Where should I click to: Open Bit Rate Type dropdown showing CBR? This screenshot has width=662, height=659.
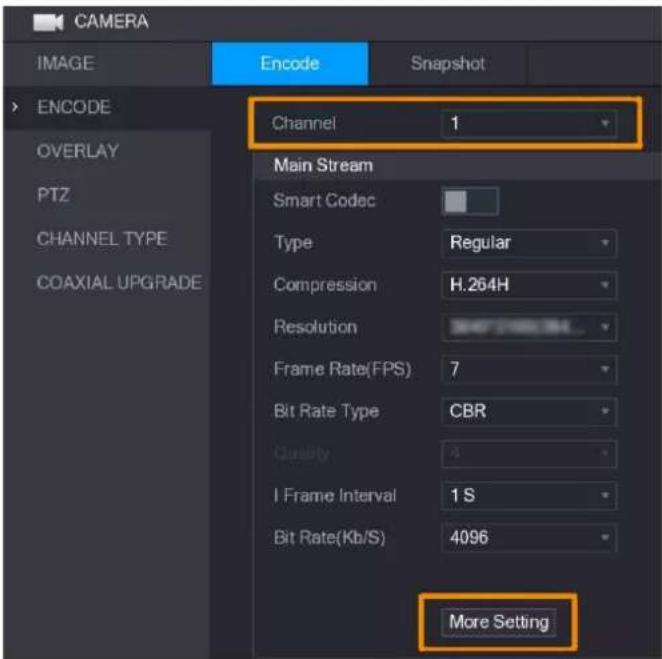pos(529,411)
